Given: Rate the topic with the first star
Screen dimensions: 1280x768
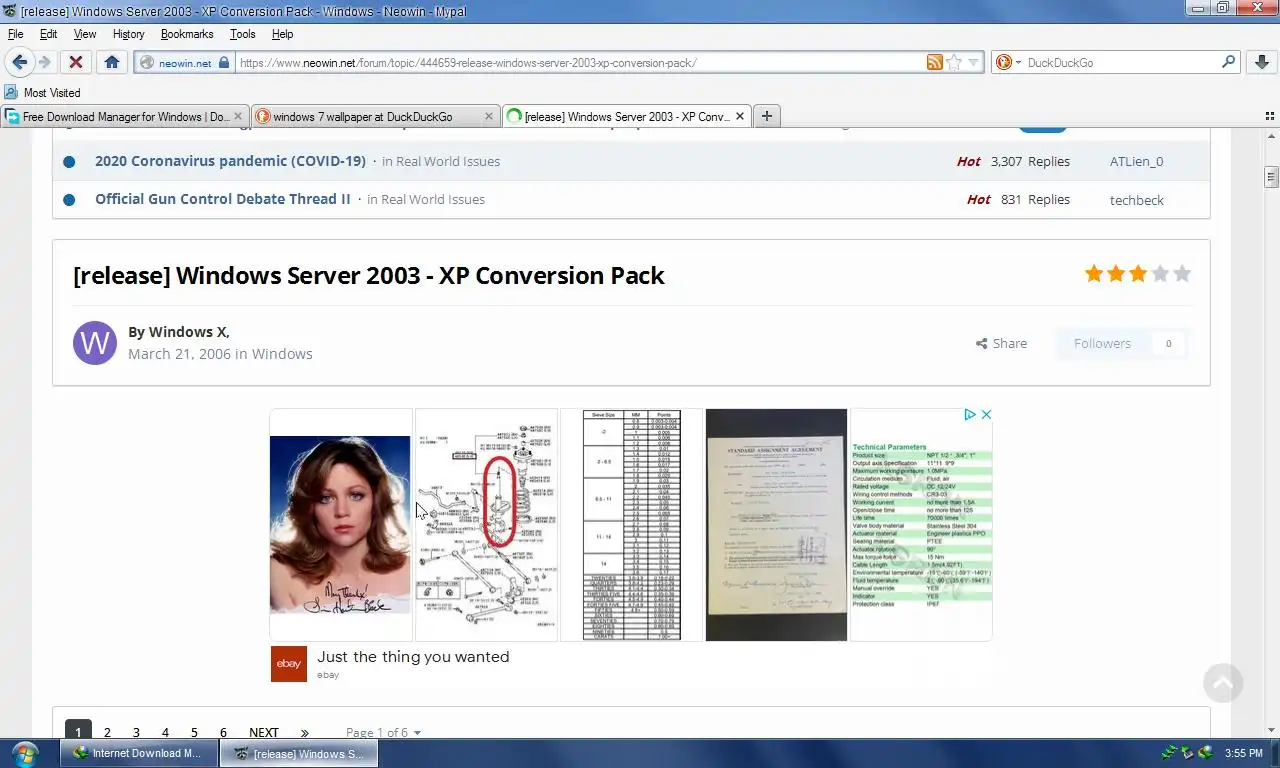Looking at the screenshot, I should [x=1094, y=274].
